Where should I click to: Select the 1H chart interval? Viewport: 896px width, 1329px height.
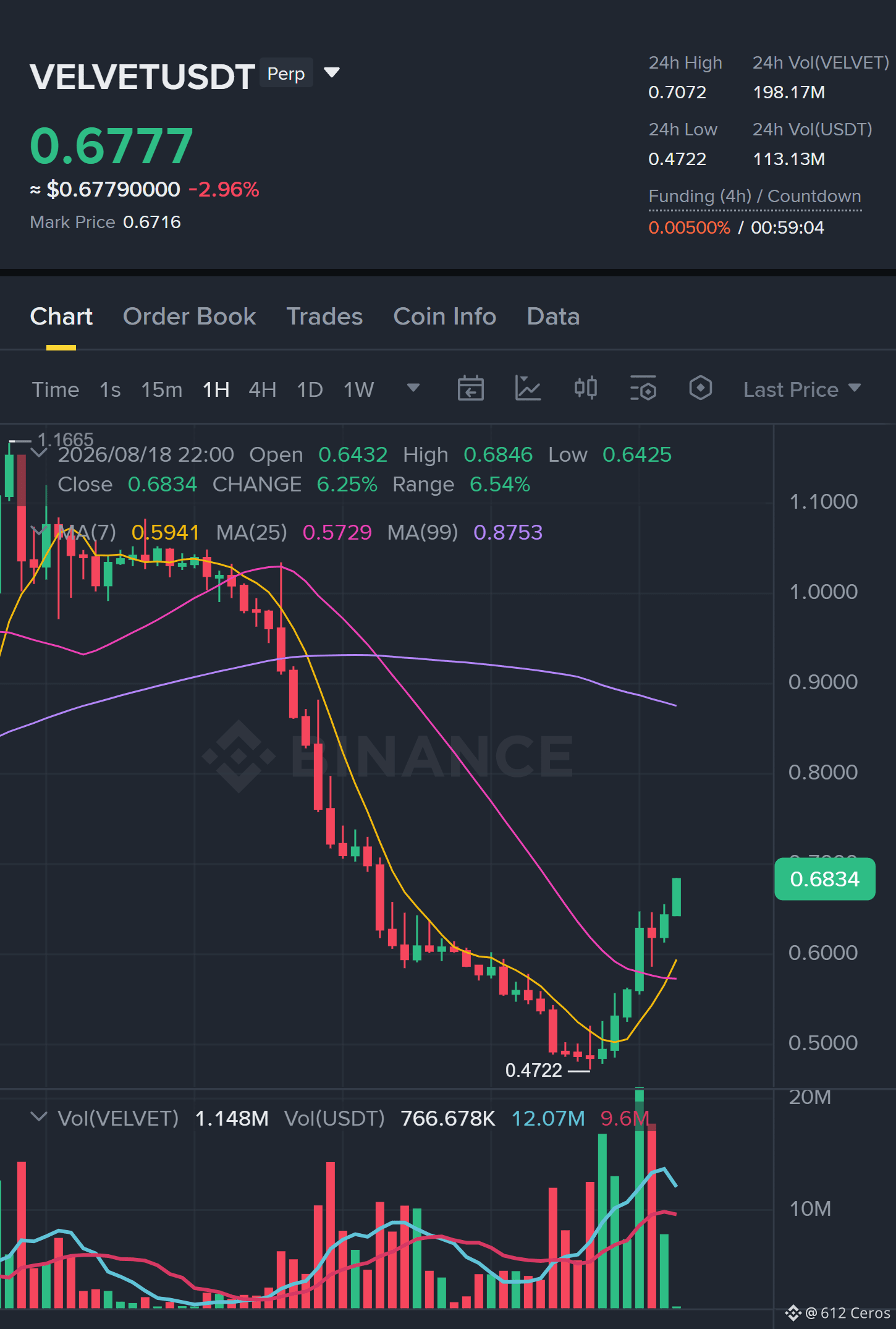tap(216, 389)
